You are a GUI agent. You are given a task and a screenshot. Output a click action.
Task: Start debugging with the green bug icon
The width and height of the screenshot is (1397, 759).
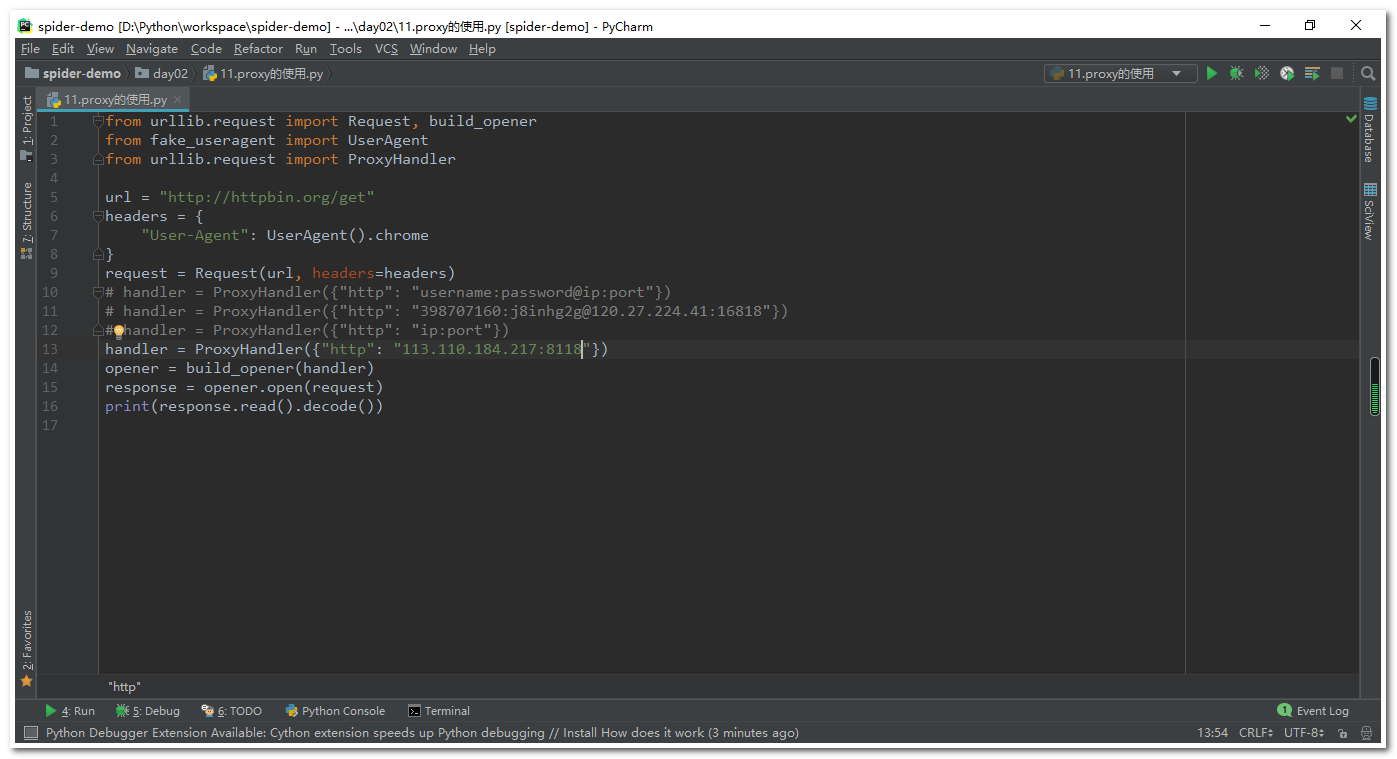(x=1237, y=73)
